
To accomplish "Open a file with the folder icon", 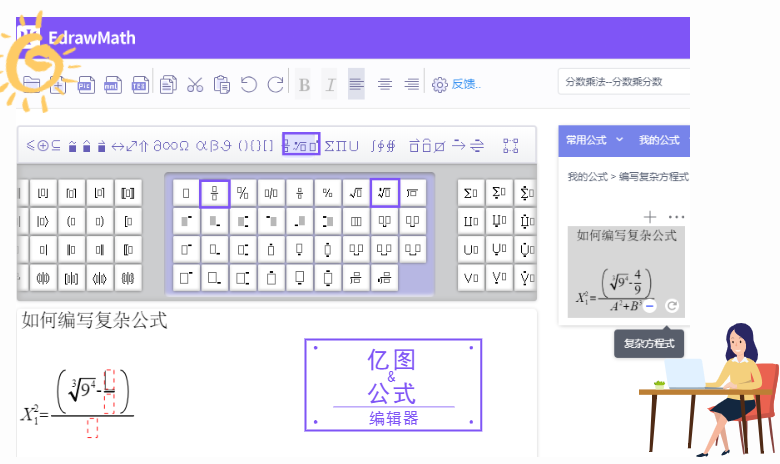I will [31, 85].
